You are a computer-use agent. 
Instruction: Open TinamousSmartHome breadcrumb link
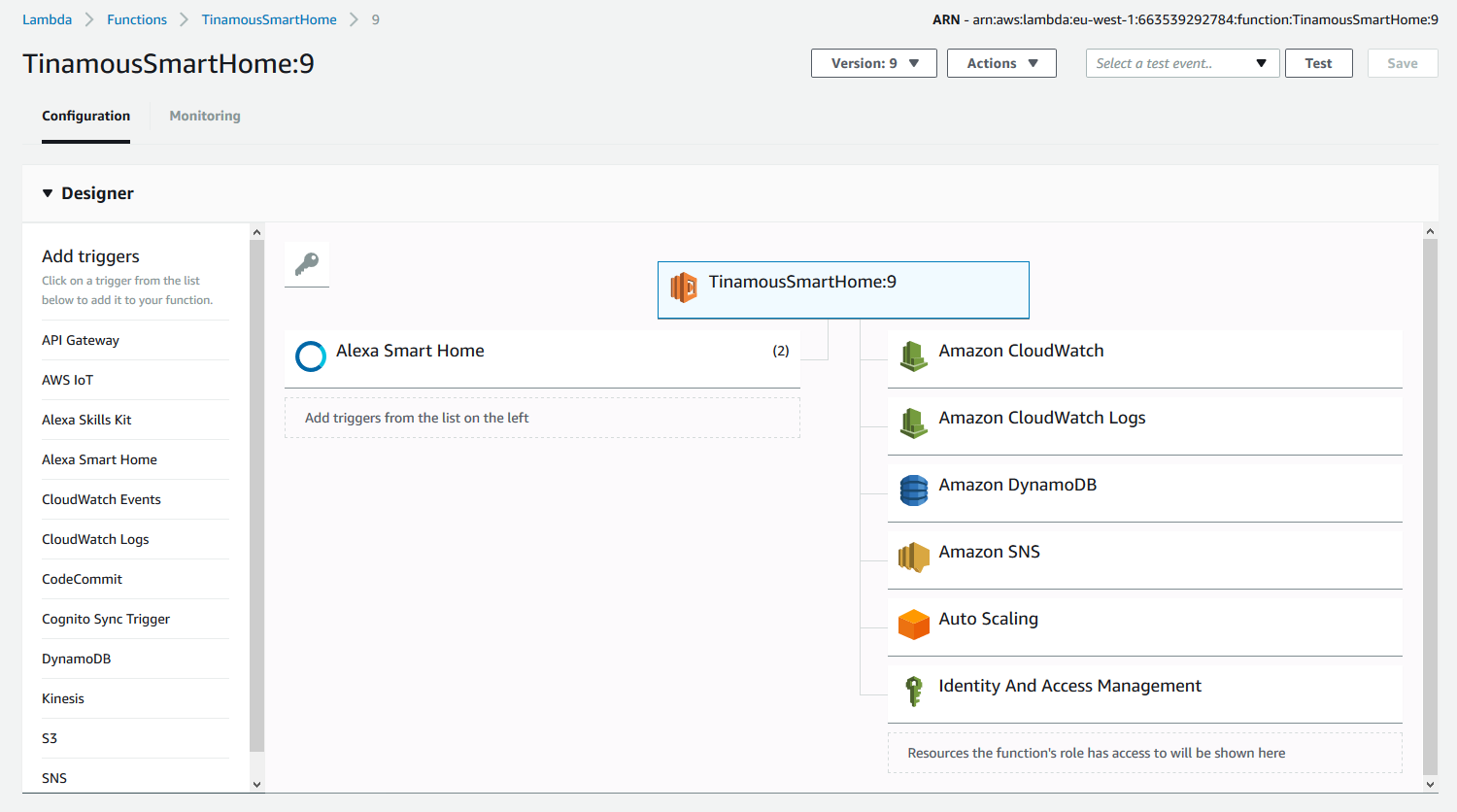click(269, 19)
